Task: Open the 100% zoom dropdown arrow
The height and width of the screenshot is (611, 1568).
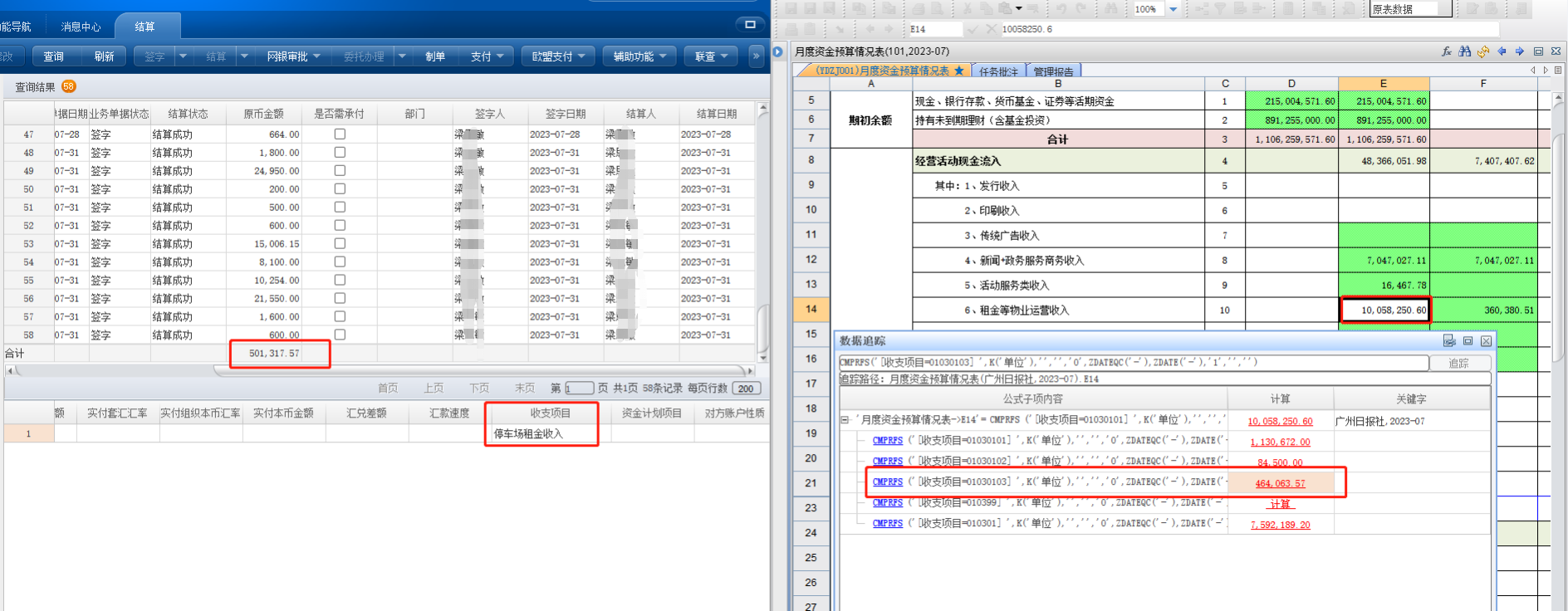Action: [1174, 9]
